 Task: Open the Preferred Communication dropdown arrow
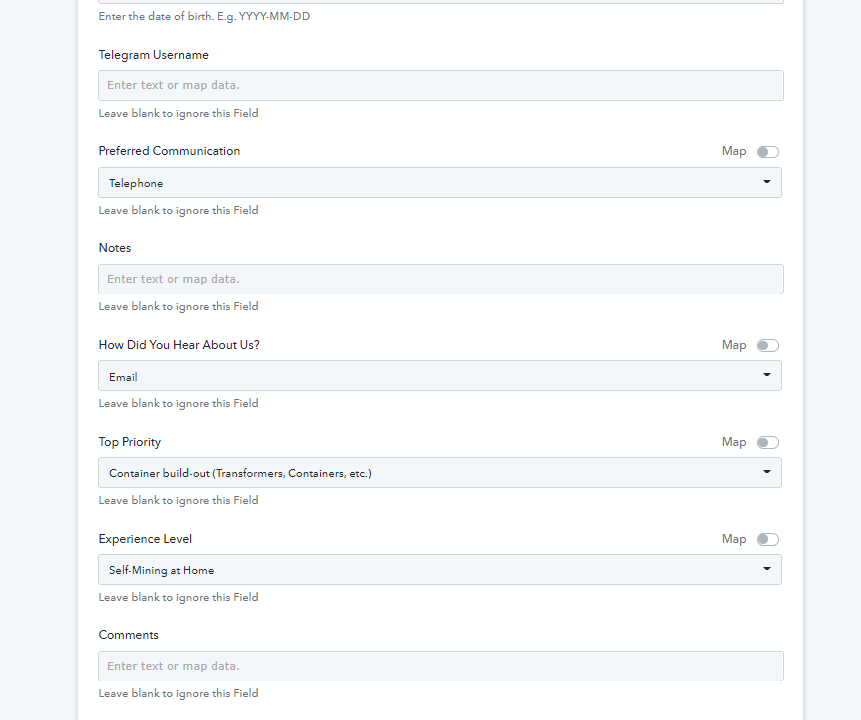767,182
